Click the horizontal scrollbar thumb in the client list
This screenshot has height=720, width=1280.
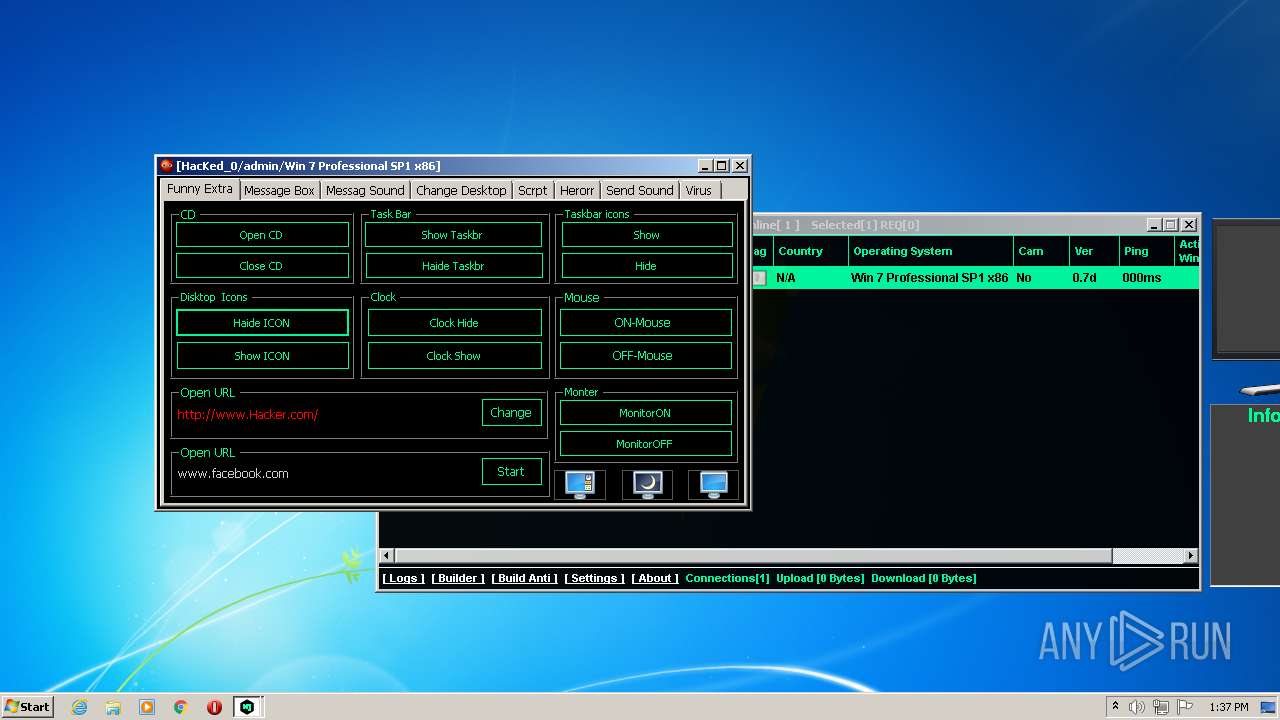click(x=753, y=555)
